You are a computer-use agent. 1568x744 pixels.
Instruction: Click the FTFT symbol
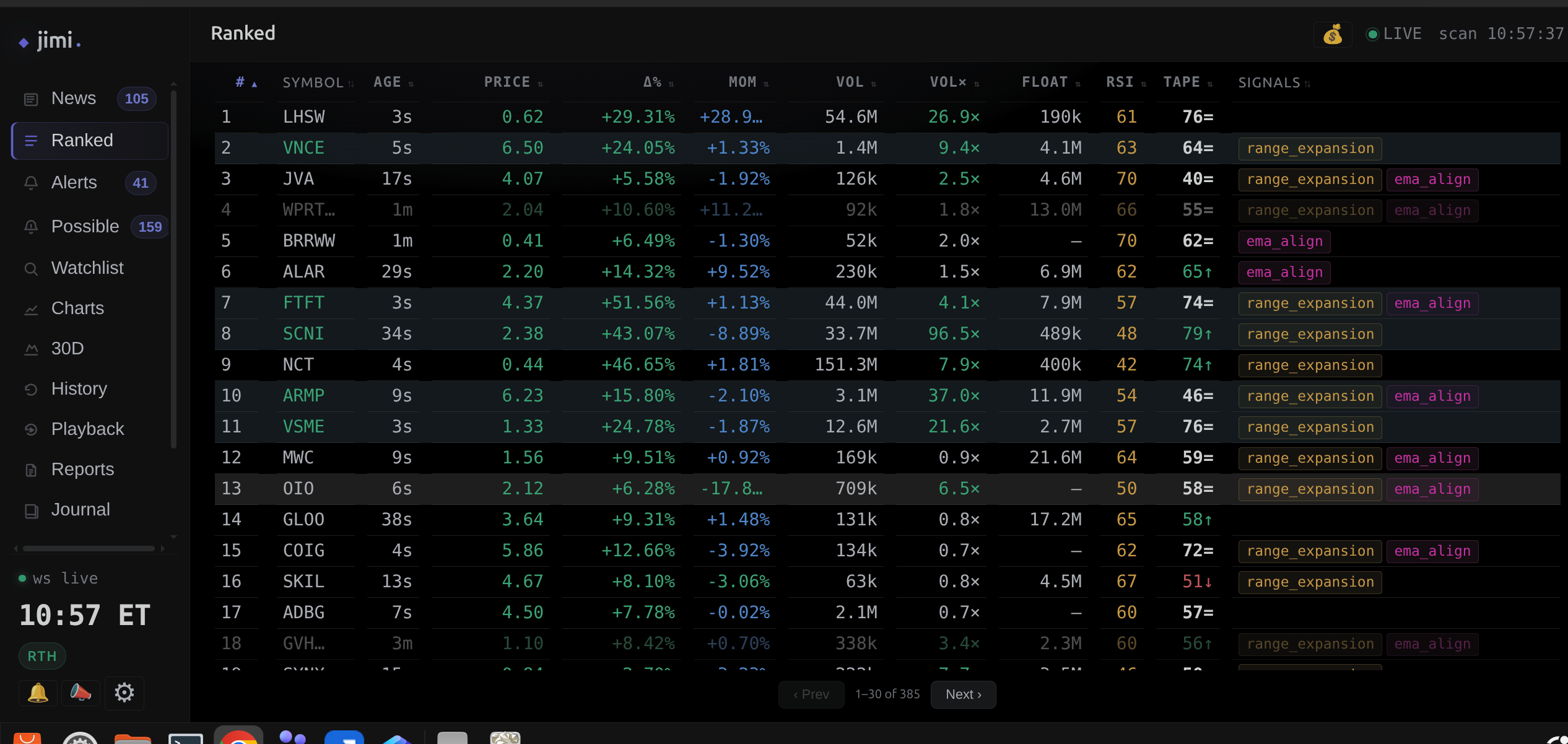pos(303,303)
